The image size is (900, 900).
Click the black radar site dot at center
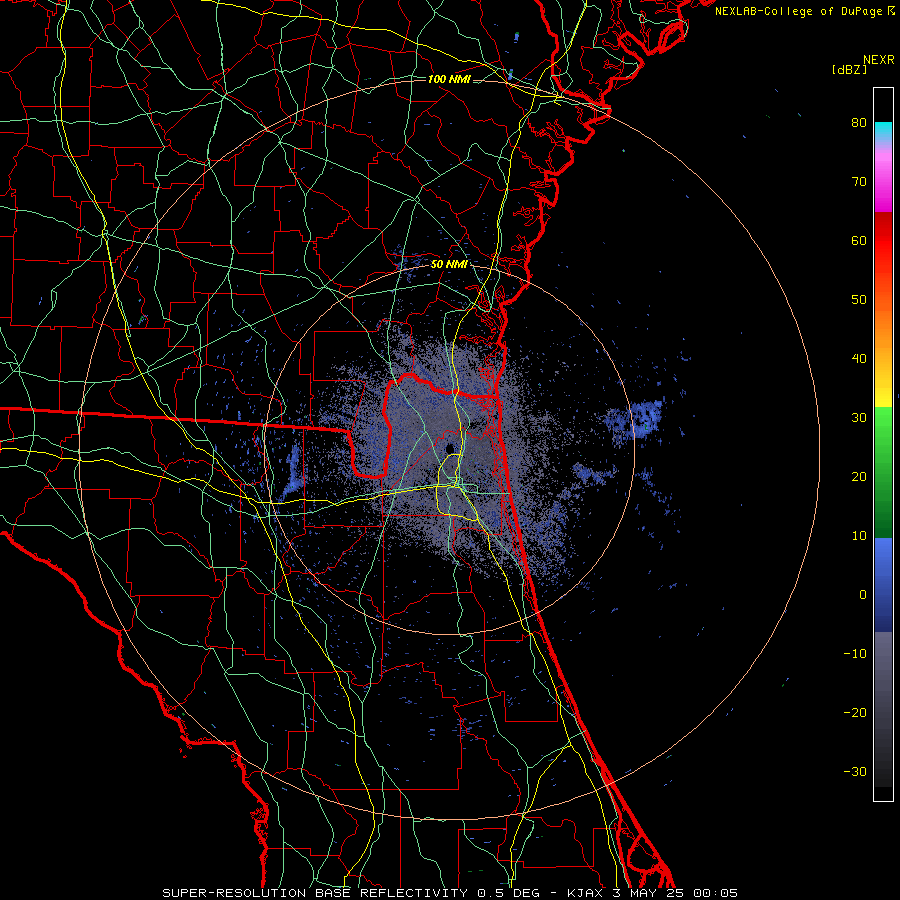[450, 448]
